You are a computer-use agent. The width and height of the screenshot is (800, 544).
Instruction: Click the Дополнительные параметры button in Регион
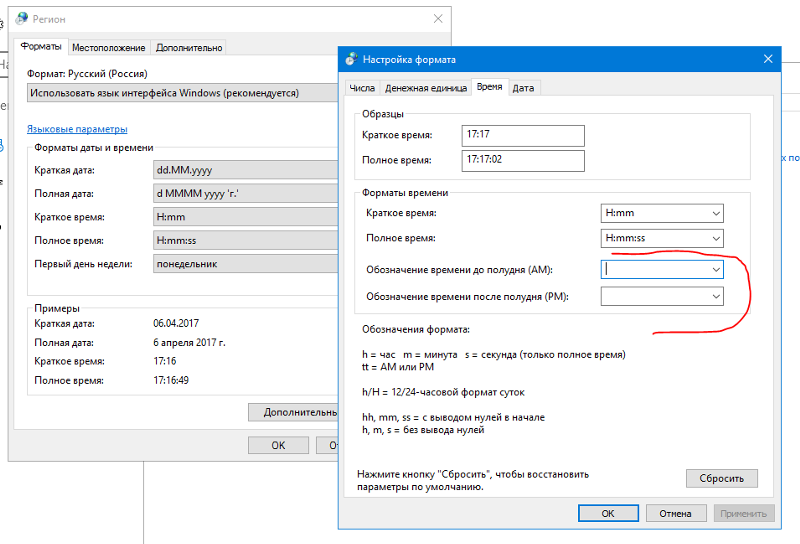tap(294, 412)
